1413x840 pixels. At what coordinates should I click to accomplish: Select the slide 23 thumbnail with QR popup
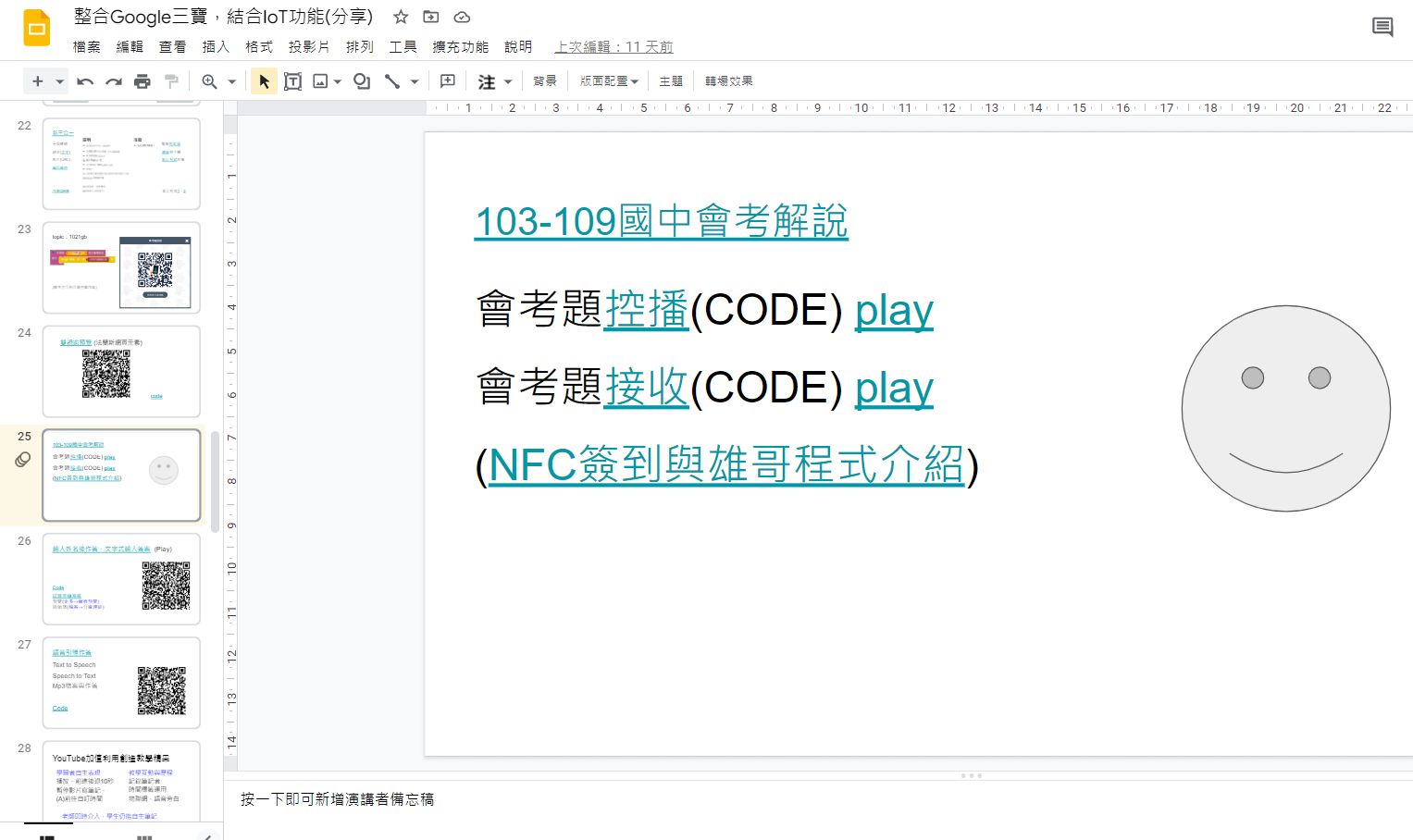tap(121, 267)
